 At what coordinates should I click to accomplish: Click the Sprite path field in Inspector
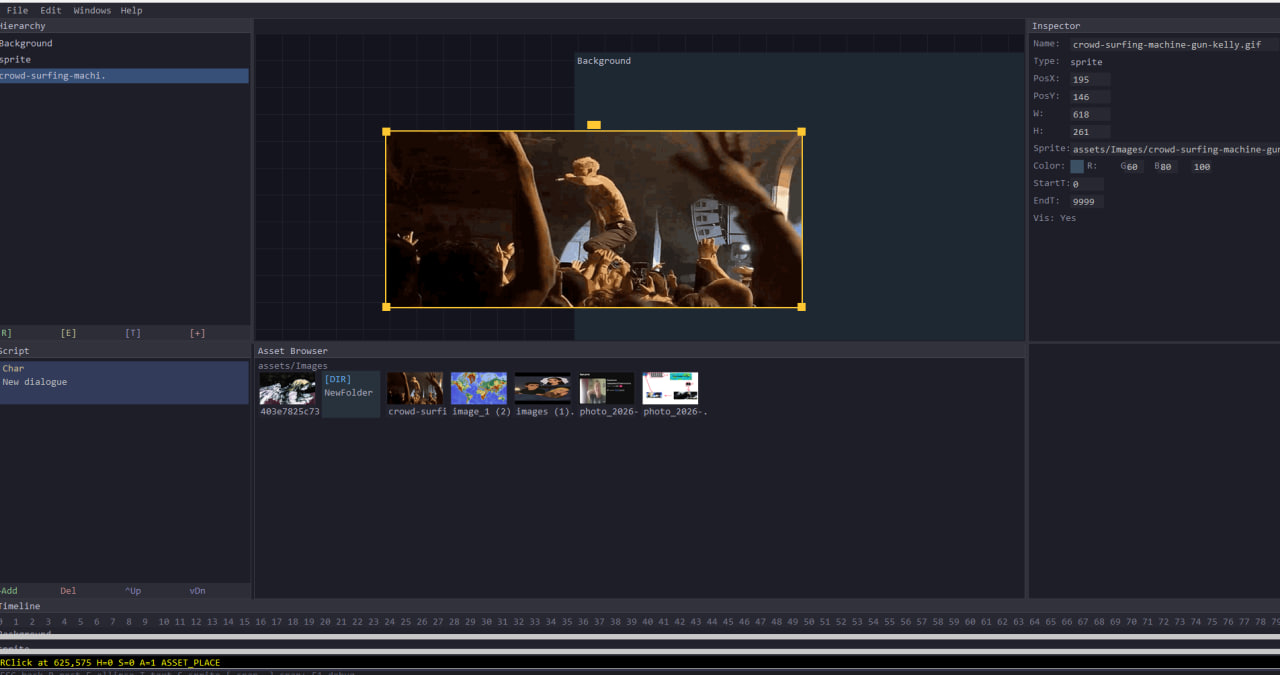point(1175,149)
